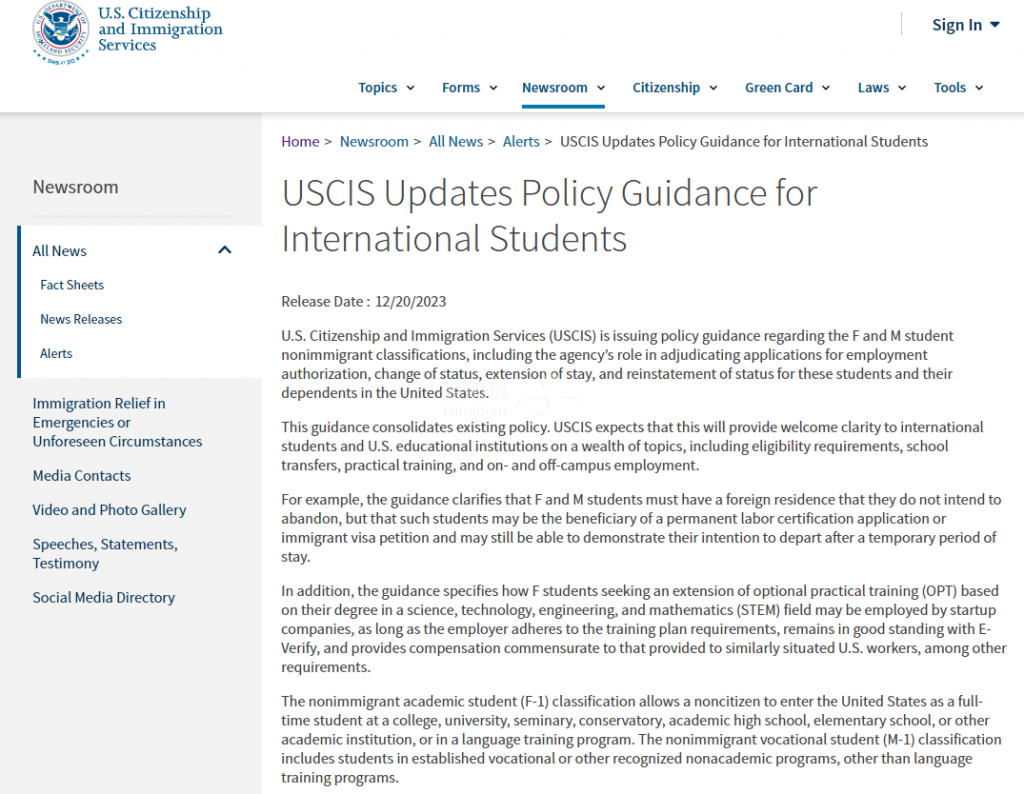Open the Social Media Directory link
The width and height of the screenshot is (1024, 794).
[104, 598]
